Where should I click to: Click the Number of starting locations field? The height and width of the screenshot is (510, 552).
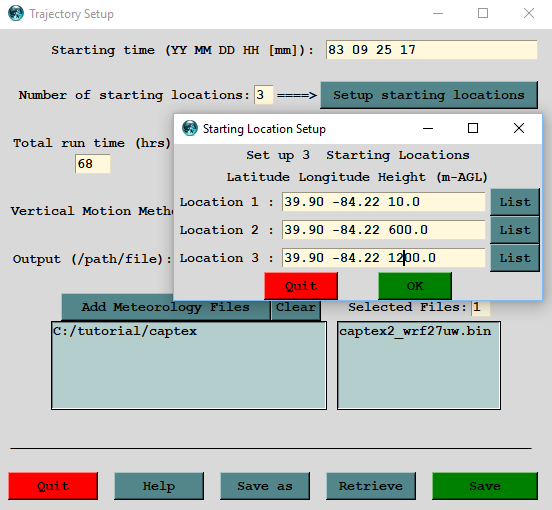click(263, 95)
